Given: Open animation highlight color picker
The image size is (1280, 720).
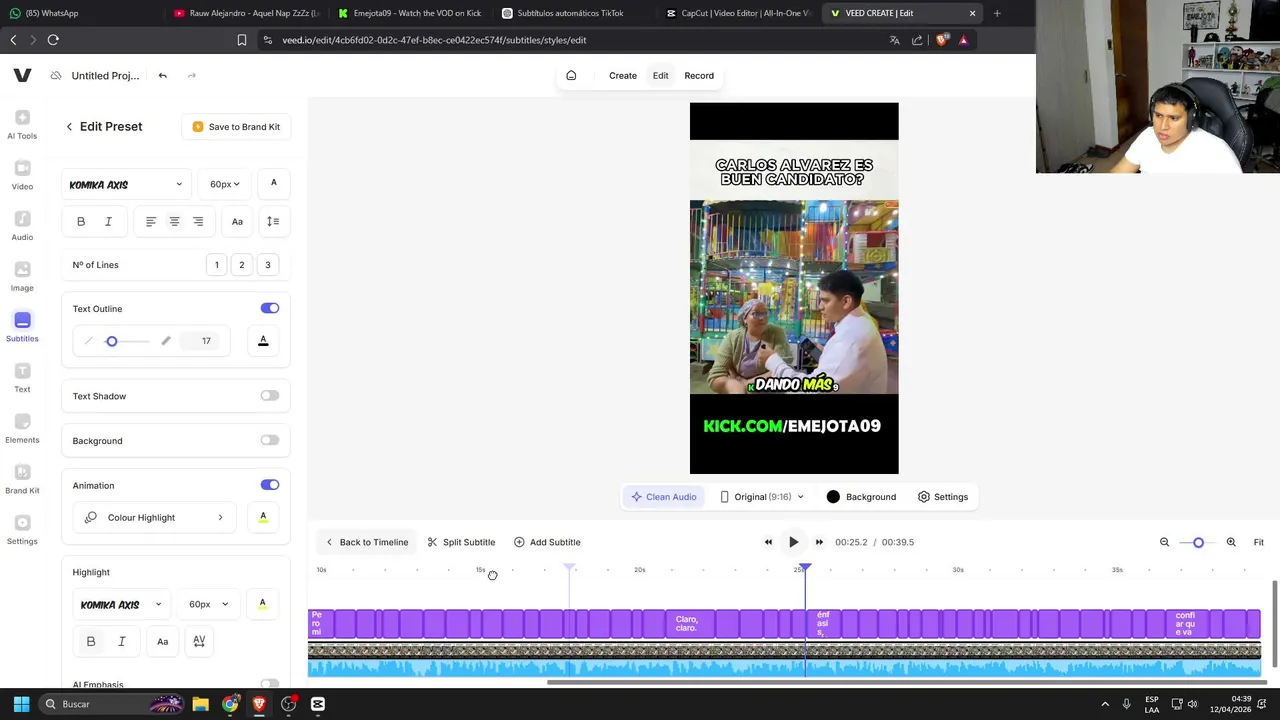Looking at the screenshot, I should click(263, 517).
